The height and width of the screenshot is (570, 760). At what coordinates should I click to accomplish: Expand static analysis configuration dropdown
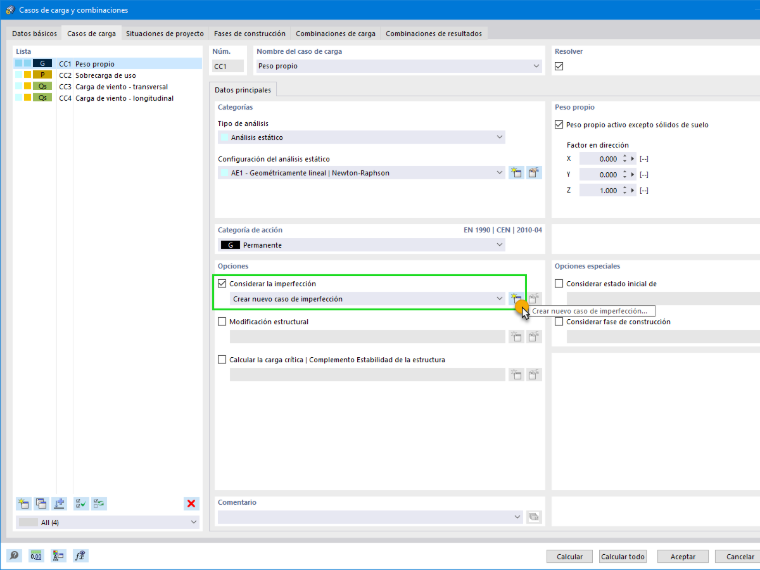point(499,173)
